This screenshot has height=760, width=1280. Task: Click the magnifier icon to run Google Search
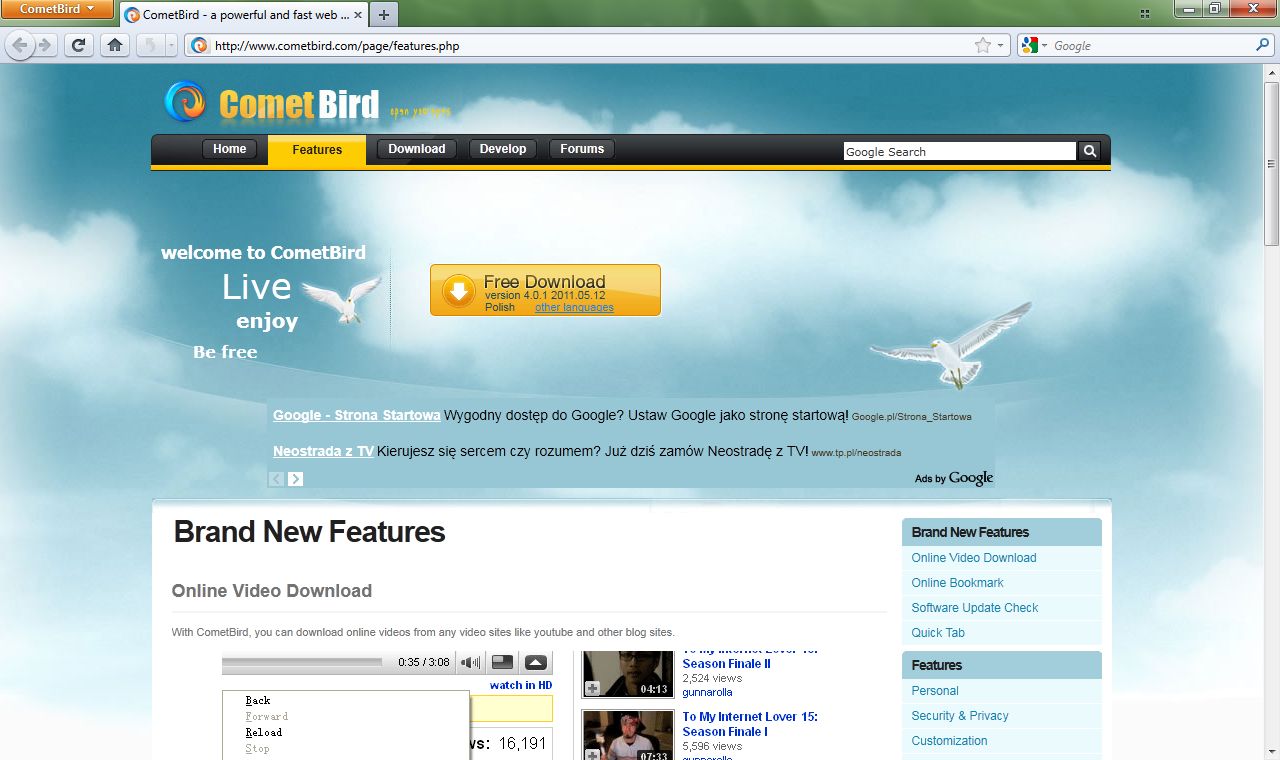click(1089, 150)
